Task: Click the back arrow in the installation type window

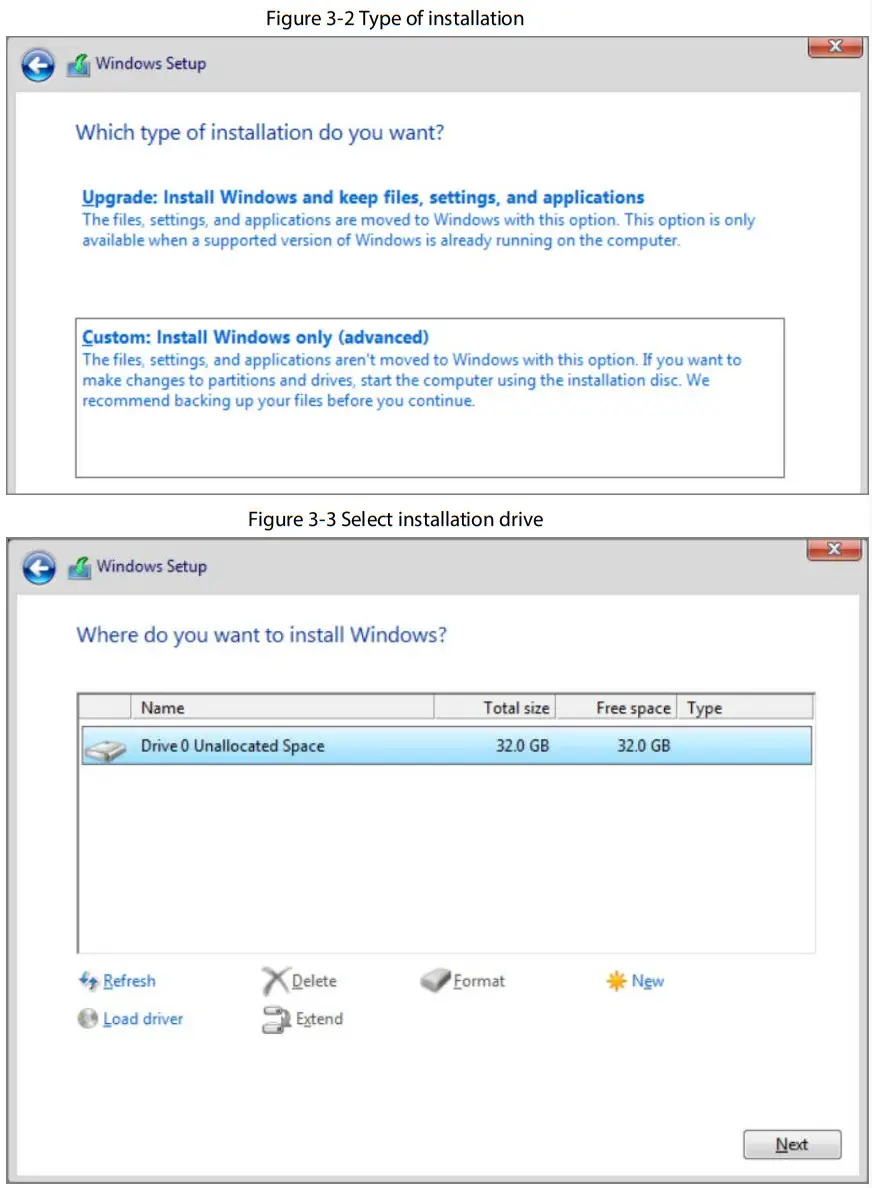Action: point(38,65)
